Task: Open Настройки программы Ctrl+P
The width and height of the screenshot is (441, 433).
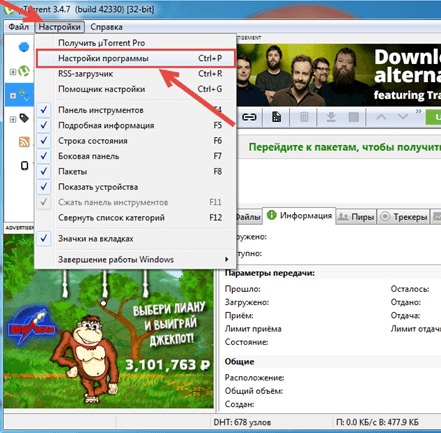Action: [135, 58]
